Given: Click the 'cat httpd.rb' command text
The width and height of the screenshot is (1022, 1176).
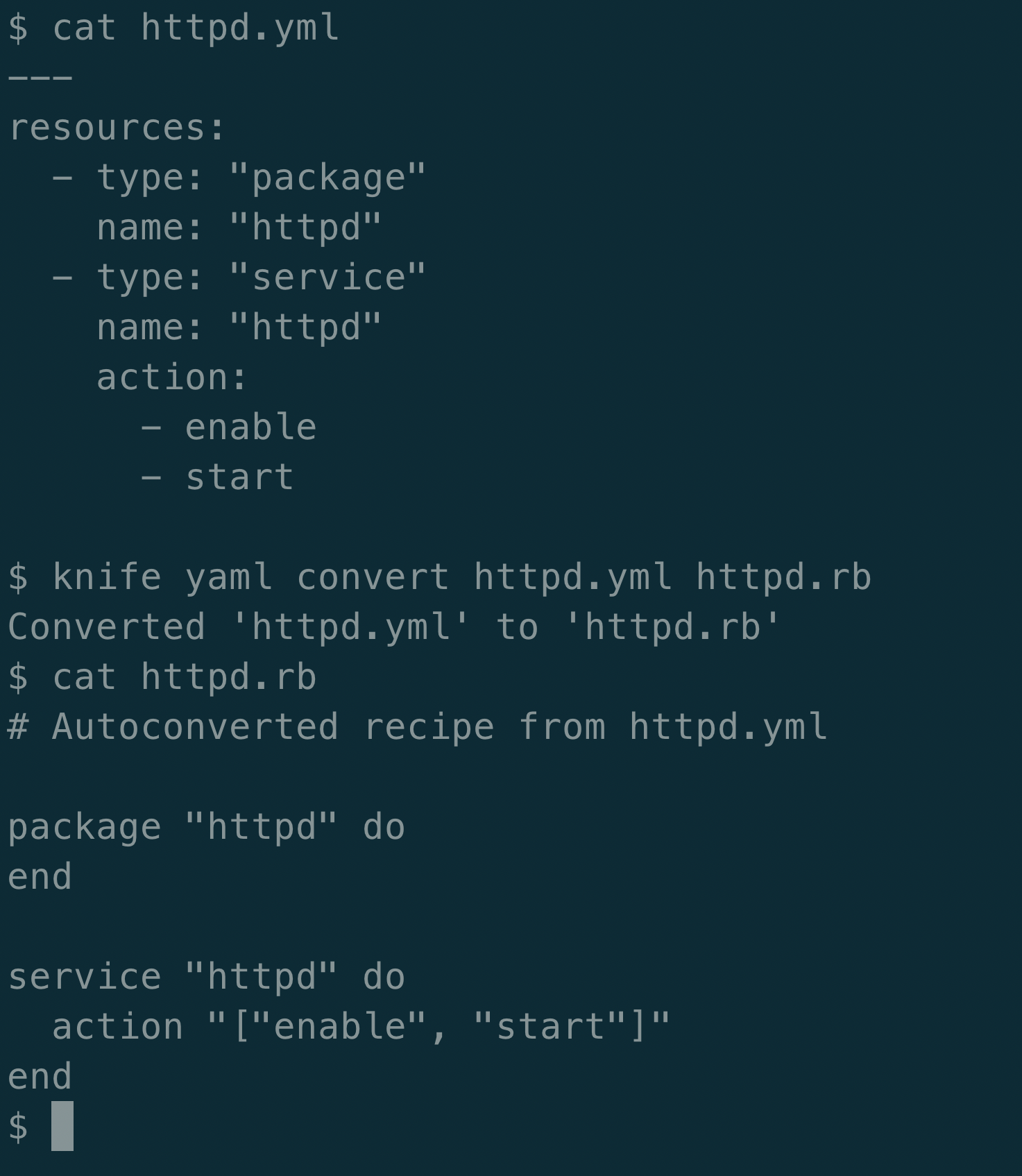Looking at the screenshot, I should [x=185, y=677].
